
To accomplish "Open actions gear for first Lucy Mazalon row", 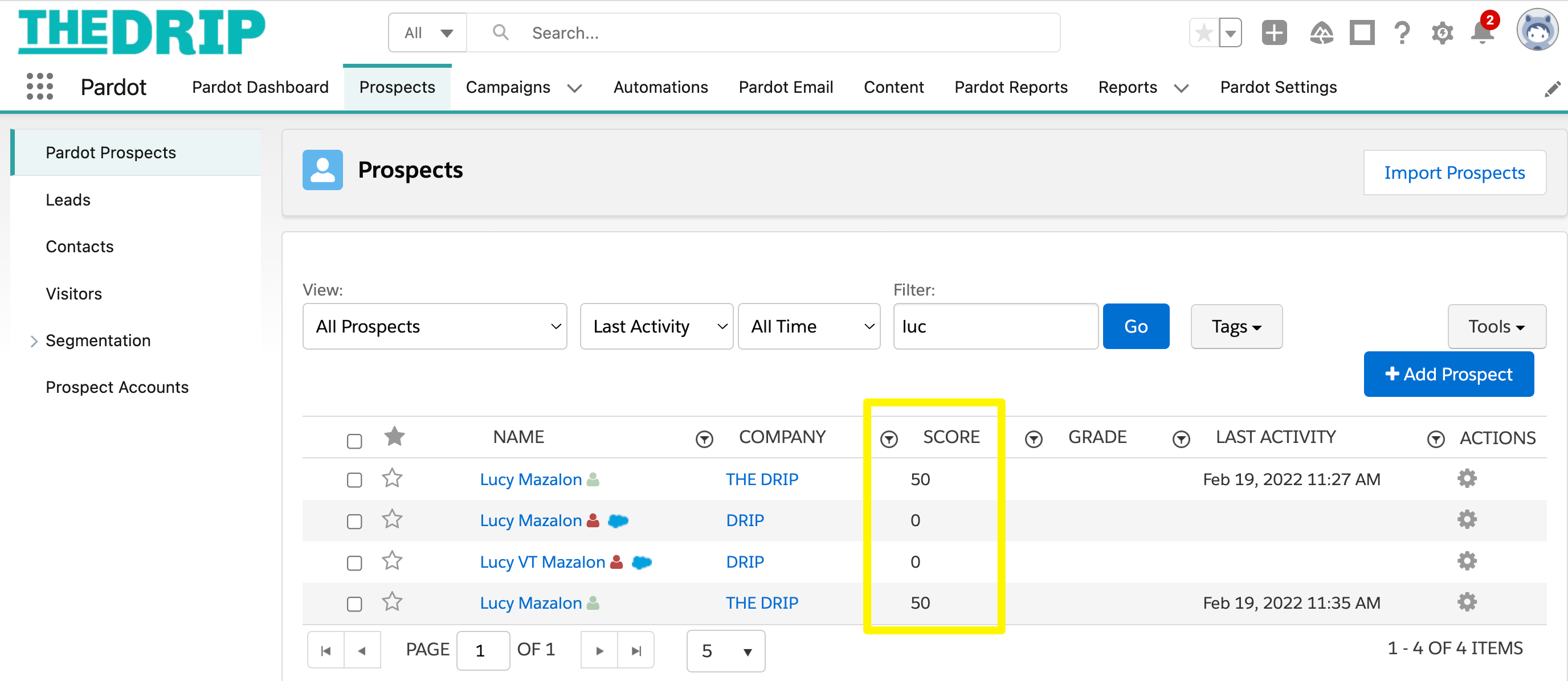I will point(1467,478).
